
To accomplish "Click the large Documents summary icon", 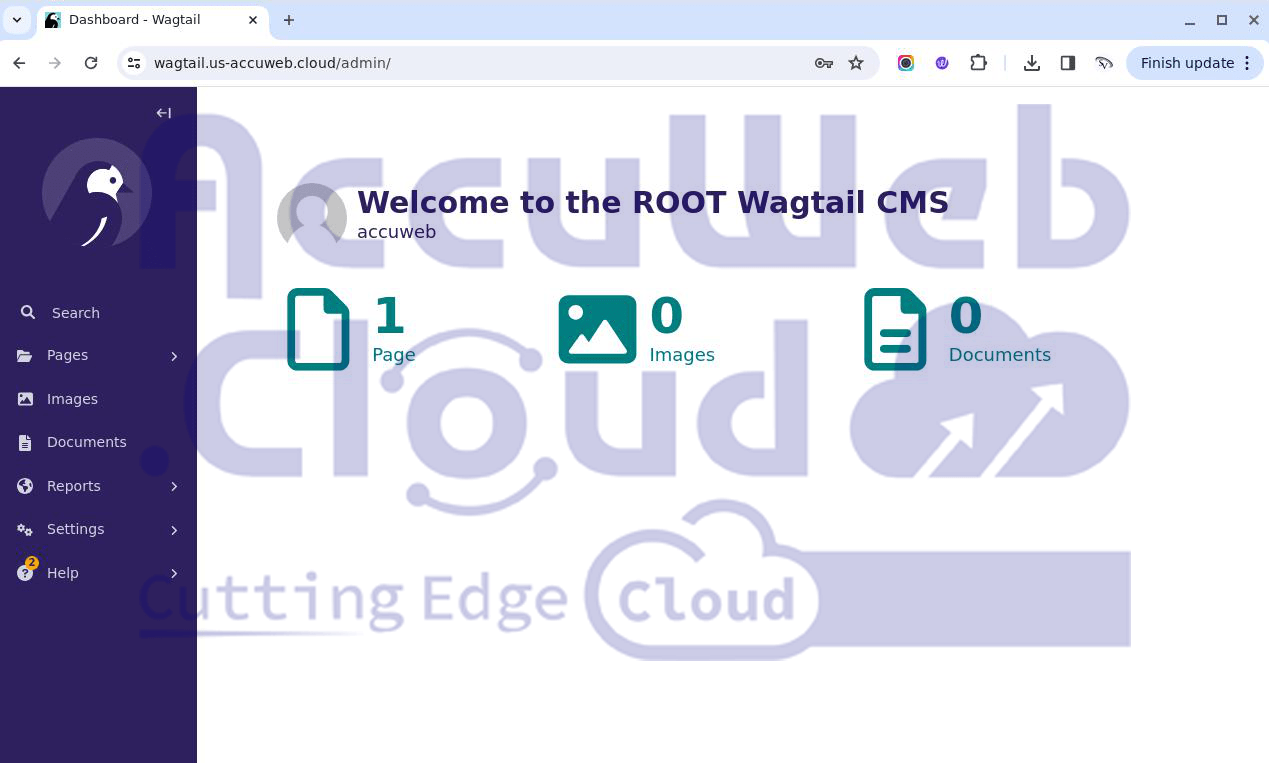I will point(895,329).
